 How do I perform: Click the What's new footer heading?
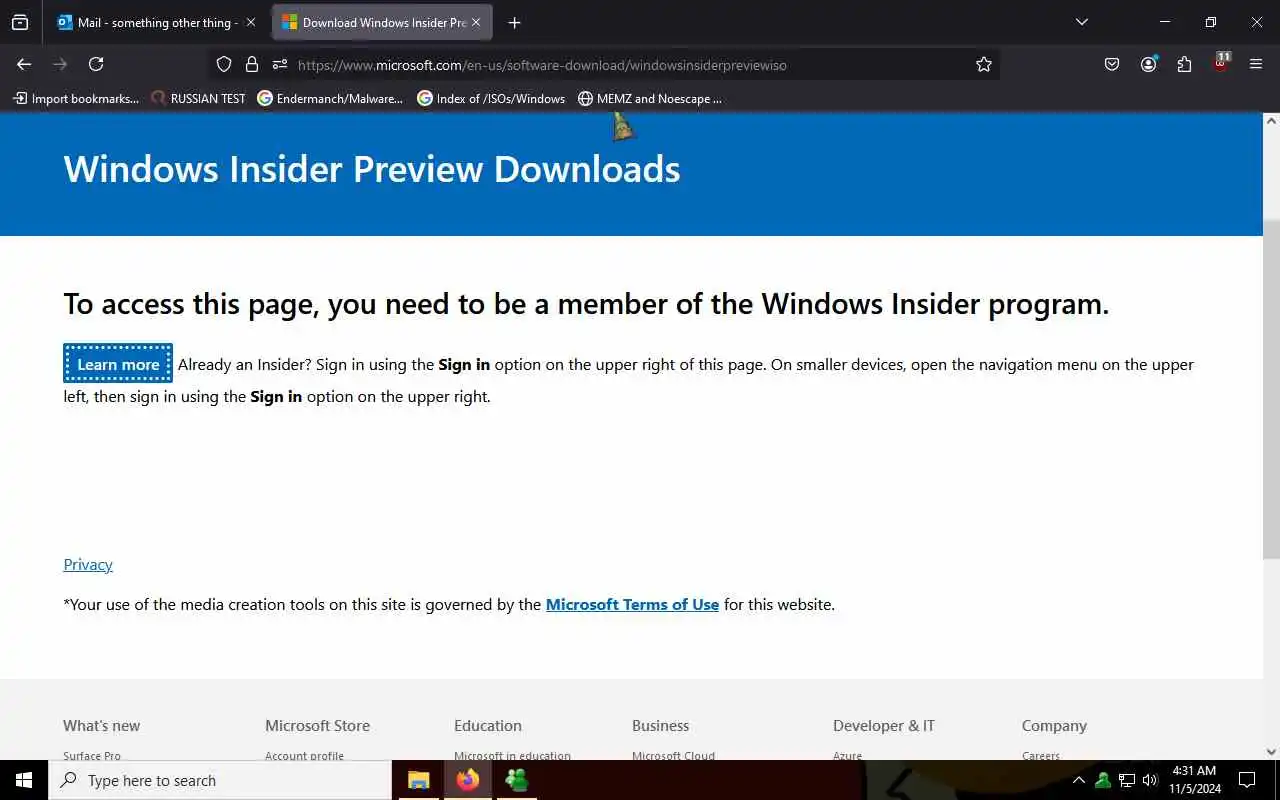click(x=101, y=725)
